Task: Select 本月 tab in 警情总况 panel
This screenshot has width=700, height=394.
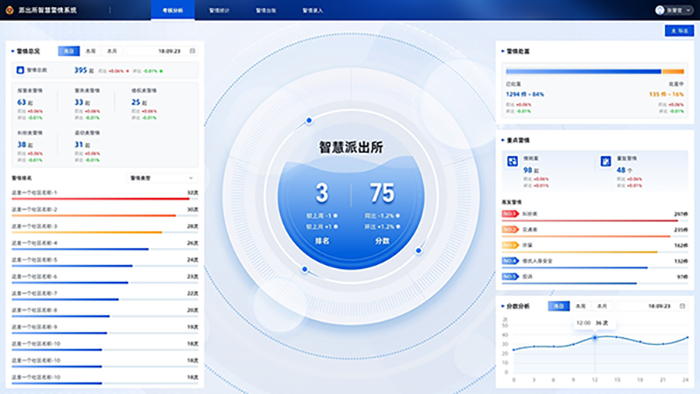Action: click(x=112, y=51)
